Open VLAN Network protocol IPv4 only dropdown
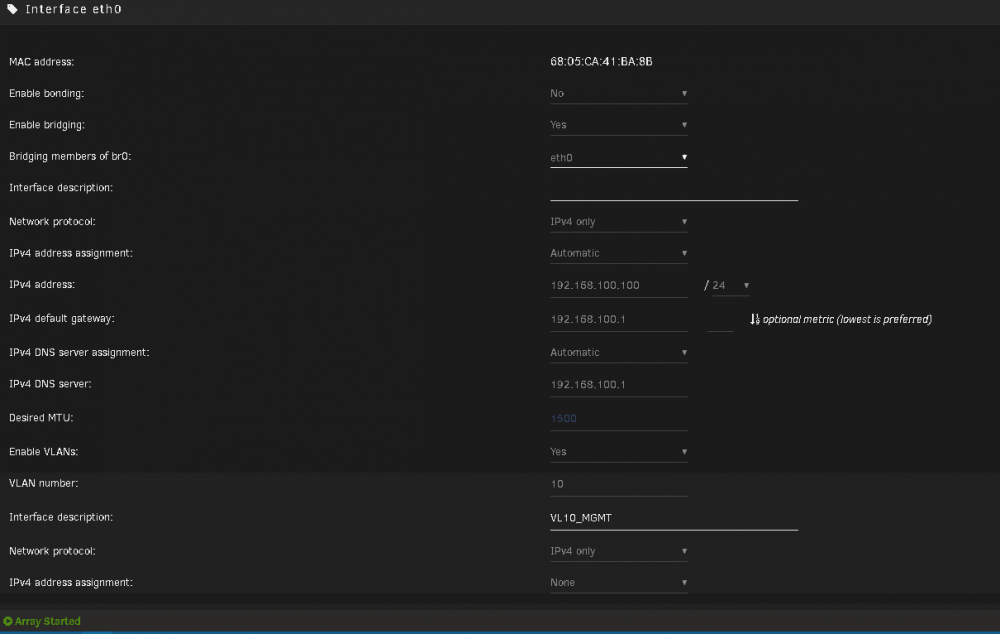Image resolution: width=1000 pixels, height=634 pixels. (618, 550)
